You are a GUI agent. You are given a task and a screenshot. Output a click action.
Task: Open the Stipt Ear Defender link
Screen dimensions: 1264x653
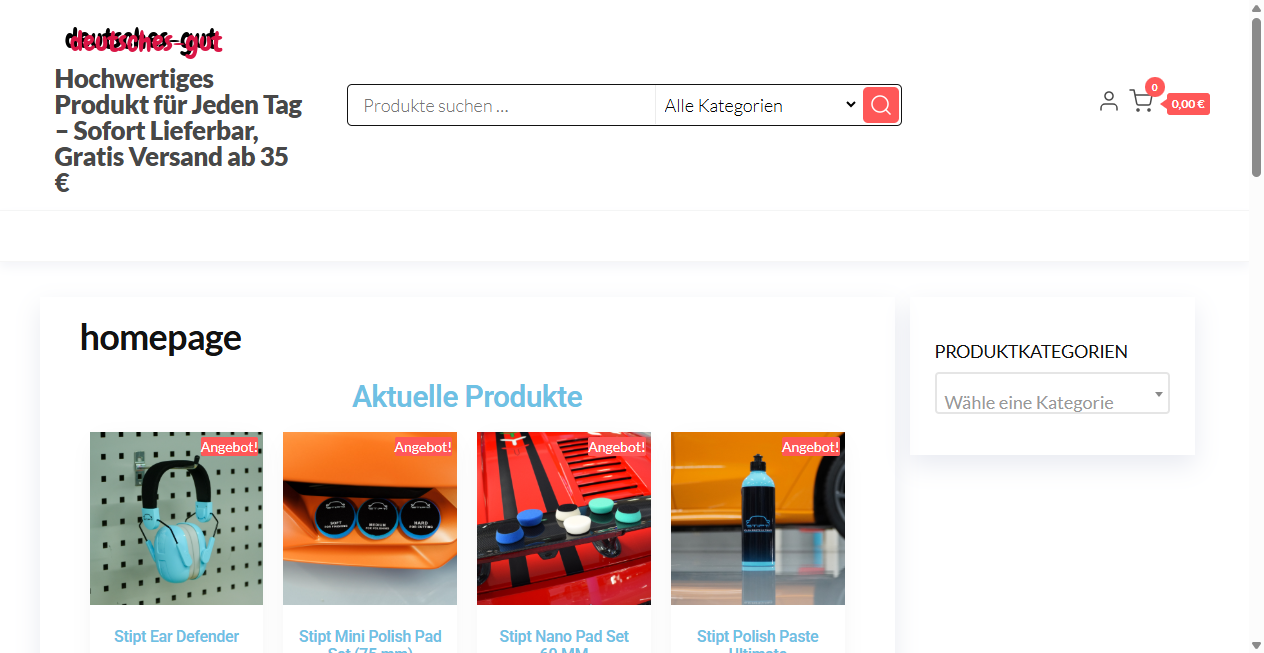[176, 636]
